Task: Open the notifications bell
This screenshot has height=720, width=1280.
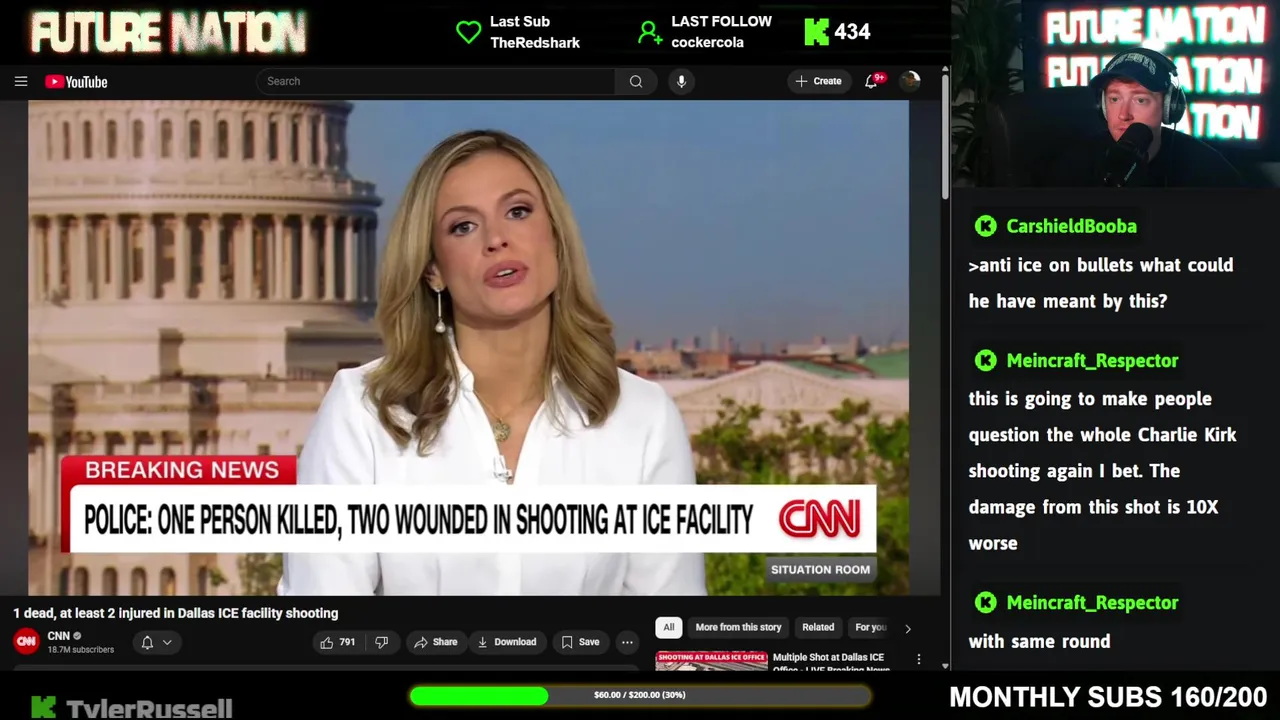Action: click(x=871, y=81)
